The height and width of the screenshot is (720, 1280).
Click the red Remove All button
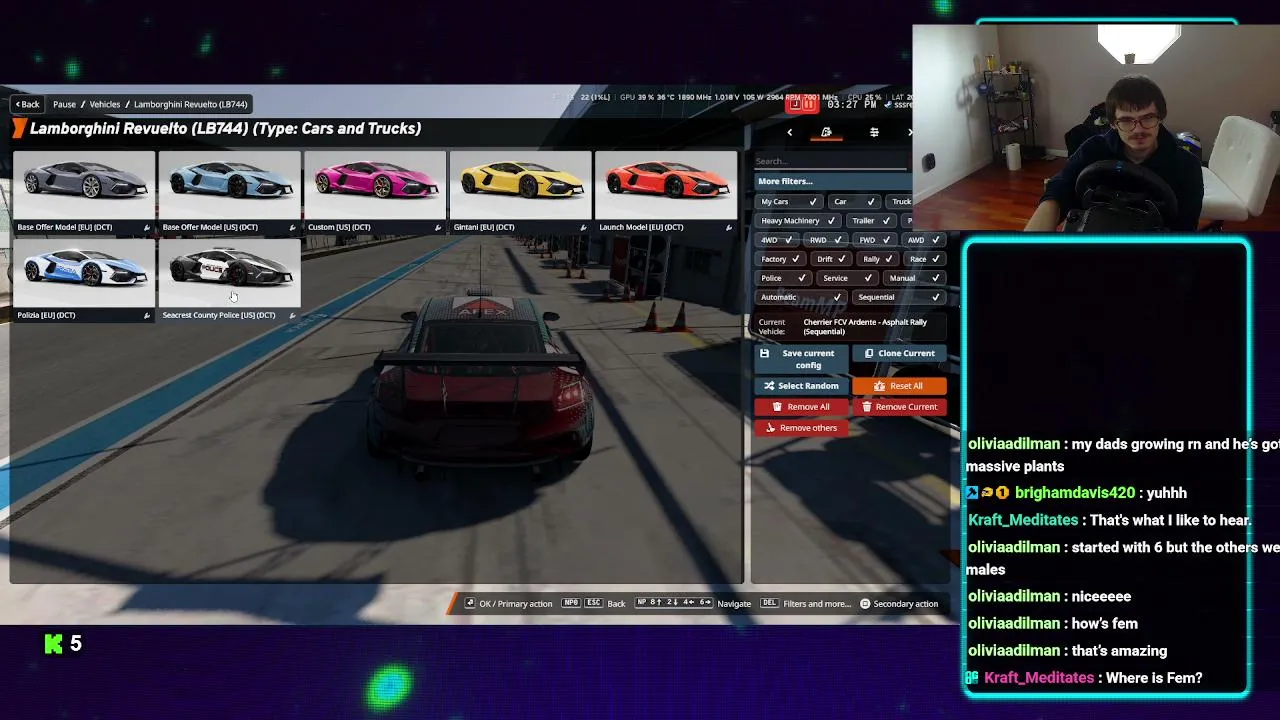(x=801, y=407)
